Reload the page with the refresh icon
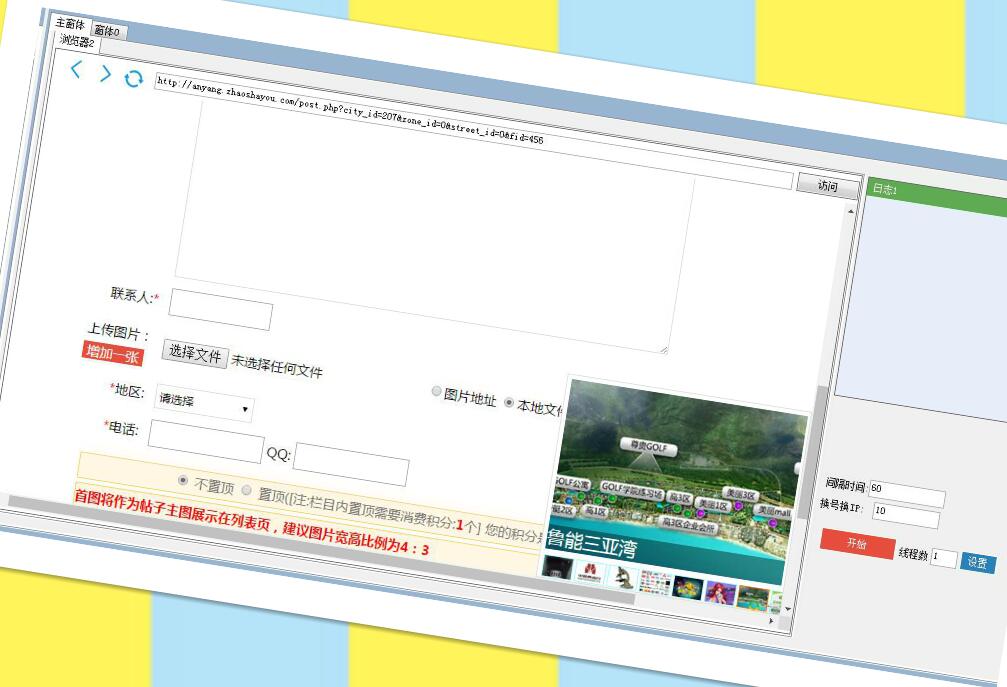 point(133,79)
